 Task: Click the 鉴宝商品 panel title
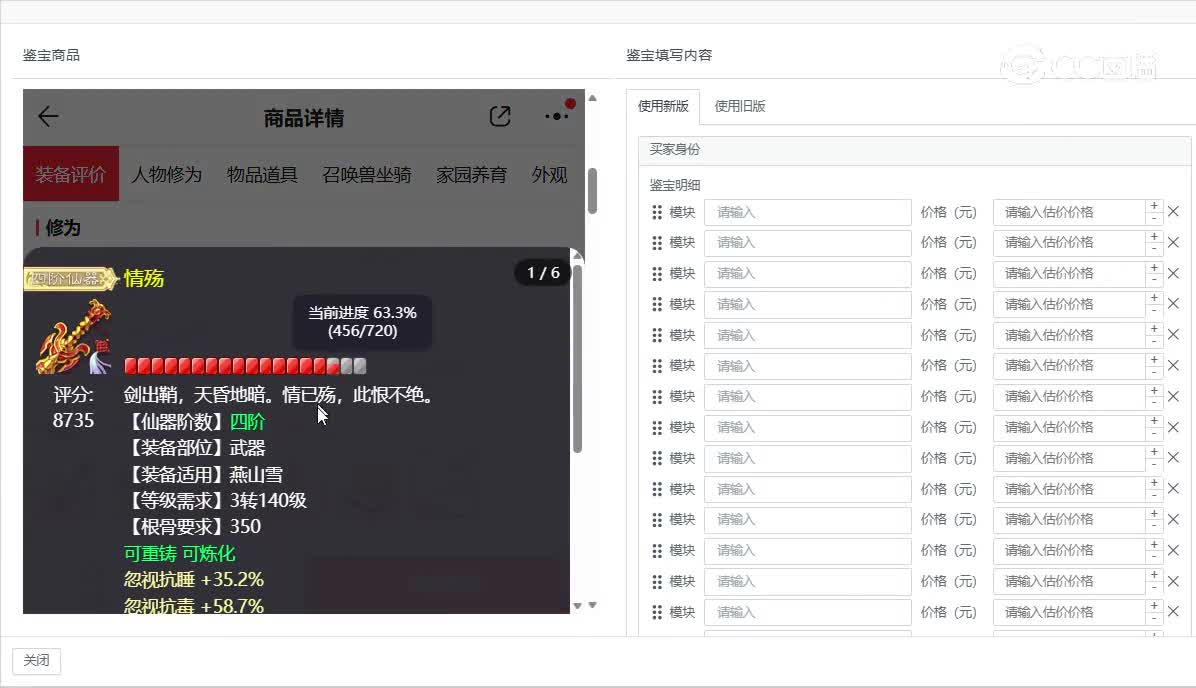pos(51,55)
